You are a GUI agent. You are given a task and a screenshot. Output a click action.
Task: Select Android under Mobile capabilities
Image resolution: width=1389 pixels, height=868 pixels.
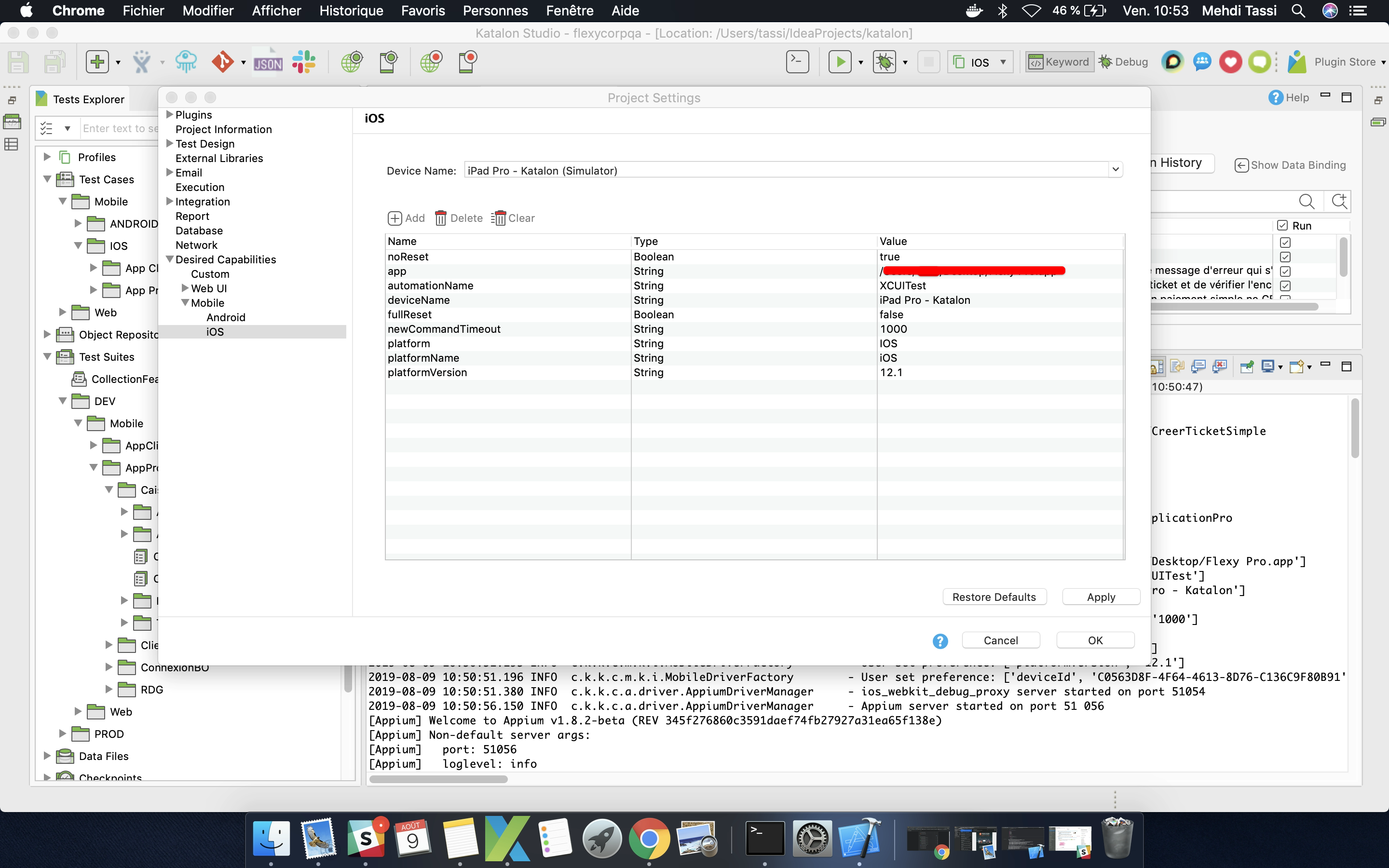click(226, 317)
